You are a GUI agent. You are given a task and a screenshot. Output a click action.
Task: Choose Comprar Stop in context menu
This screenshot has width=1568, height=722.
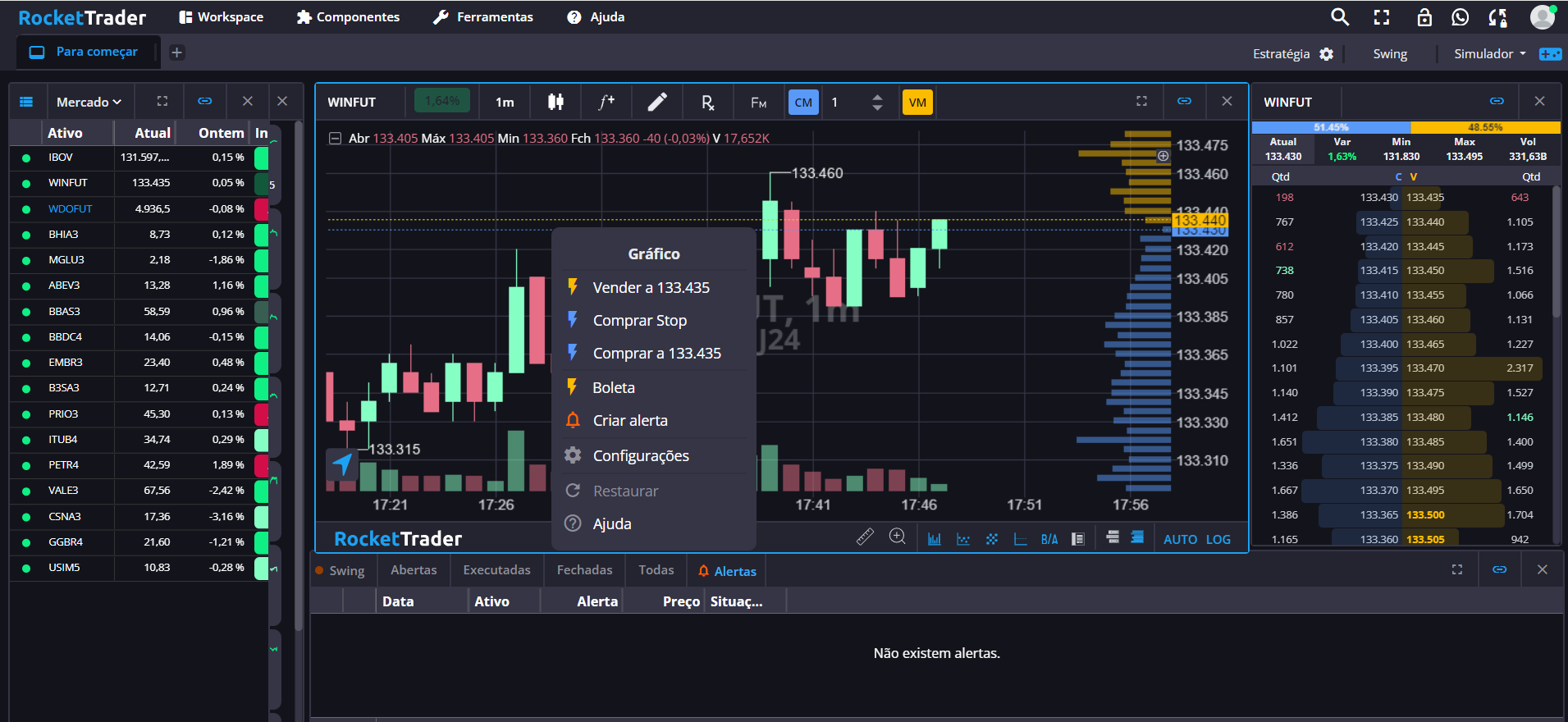tap(653, 320)
